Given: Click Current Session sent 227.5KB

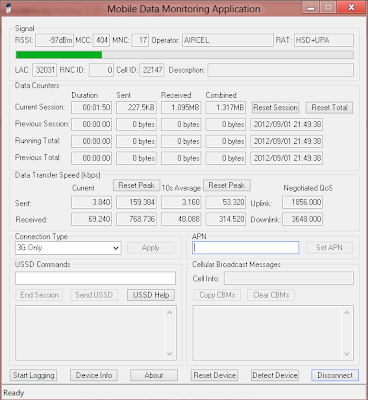Looking at the screenshot, I should [x=136, y=108].
